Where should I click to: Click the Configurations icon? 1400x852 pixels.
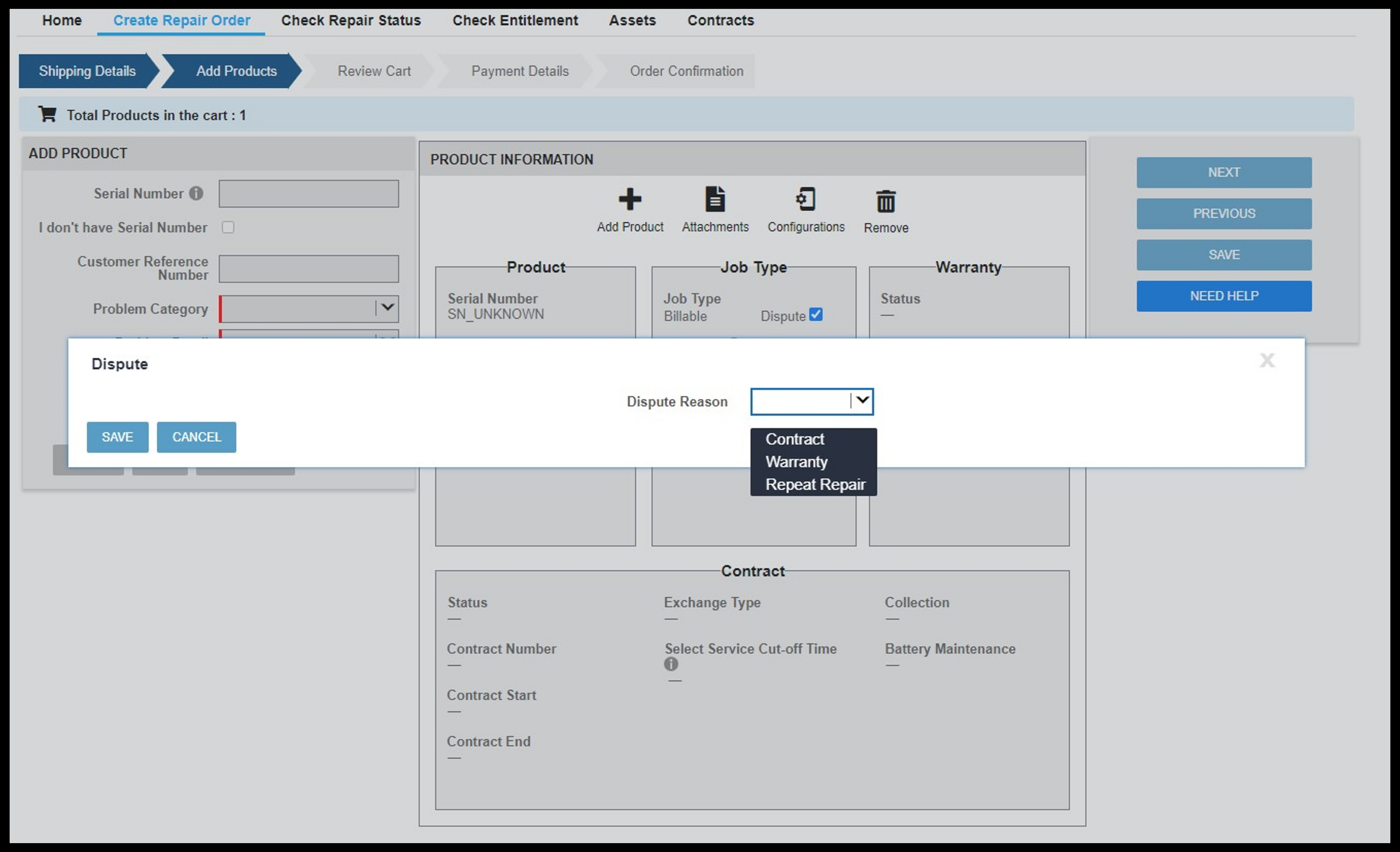[806, 199]
